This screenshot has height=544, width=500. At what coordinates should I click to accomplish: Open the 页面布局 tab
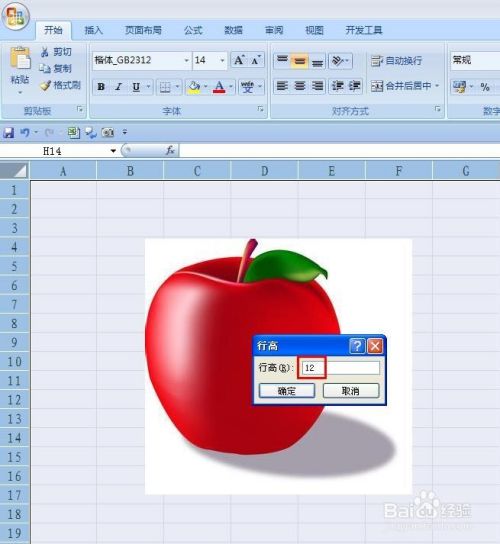pyautogui.click(x=143, y=30)
